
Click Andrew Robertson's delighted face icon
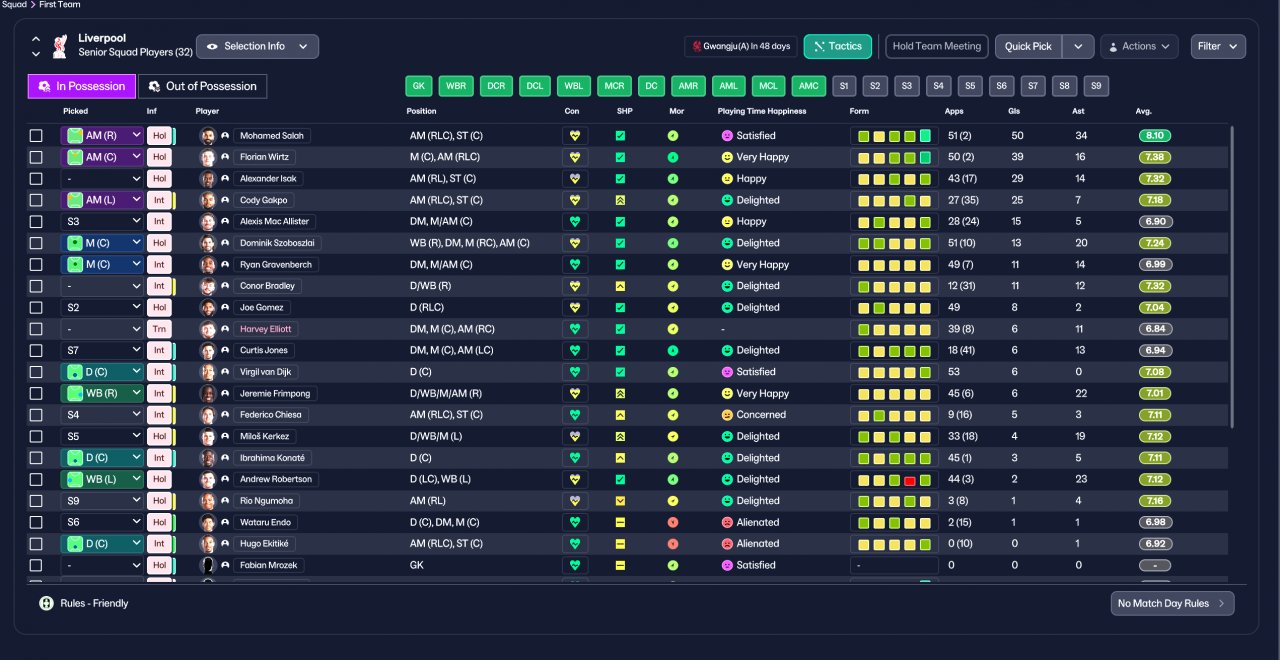point(727,479)
